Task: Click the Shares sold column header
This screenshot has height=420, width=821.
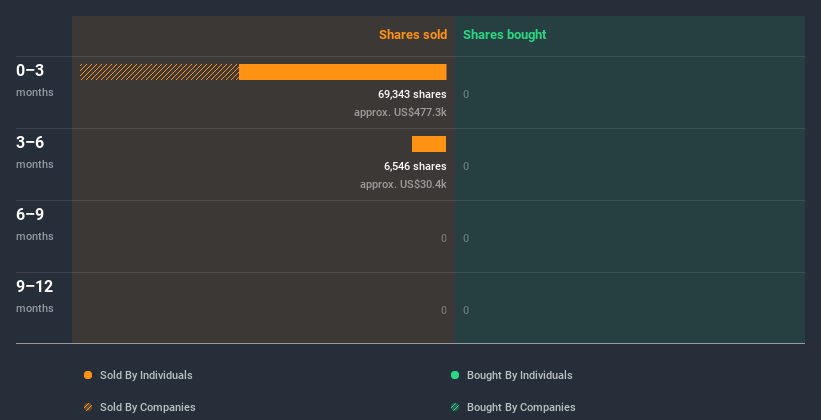Action: point(413,35)
